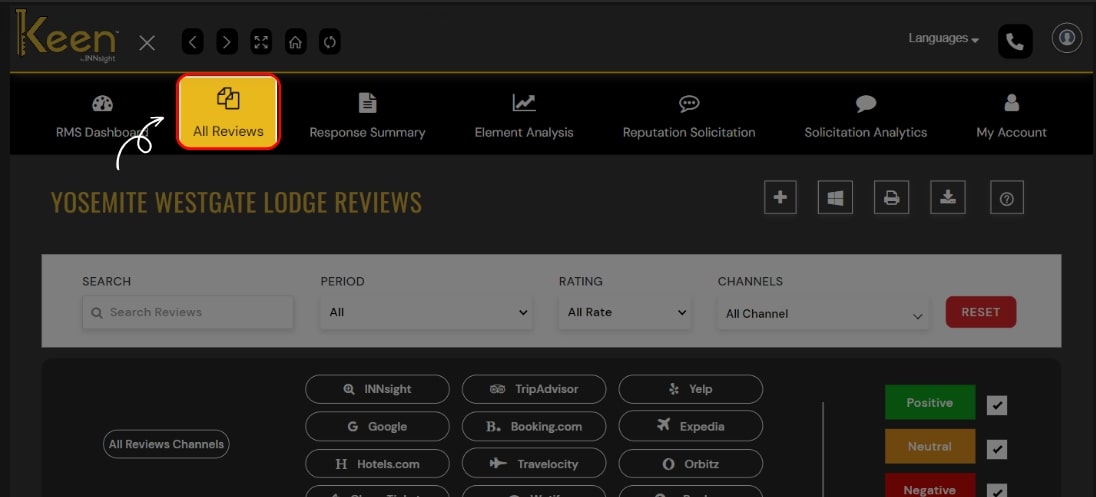Download reviews with the download icon
The width and height of the screenshot is (1096, 497).
pyautogui.click(x=948, y=198)
